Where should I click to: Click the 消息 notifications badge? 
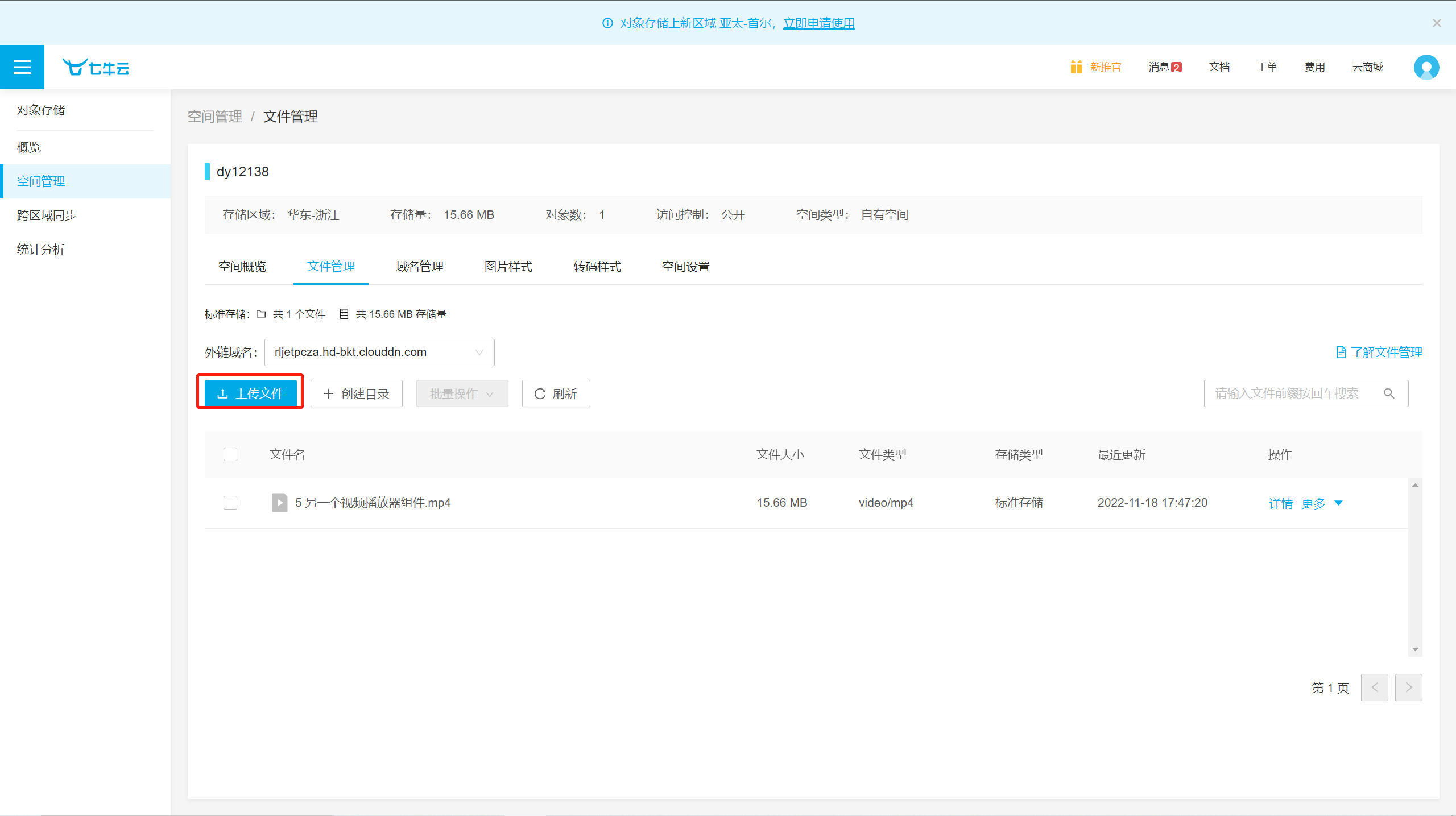click(1176, 67)
